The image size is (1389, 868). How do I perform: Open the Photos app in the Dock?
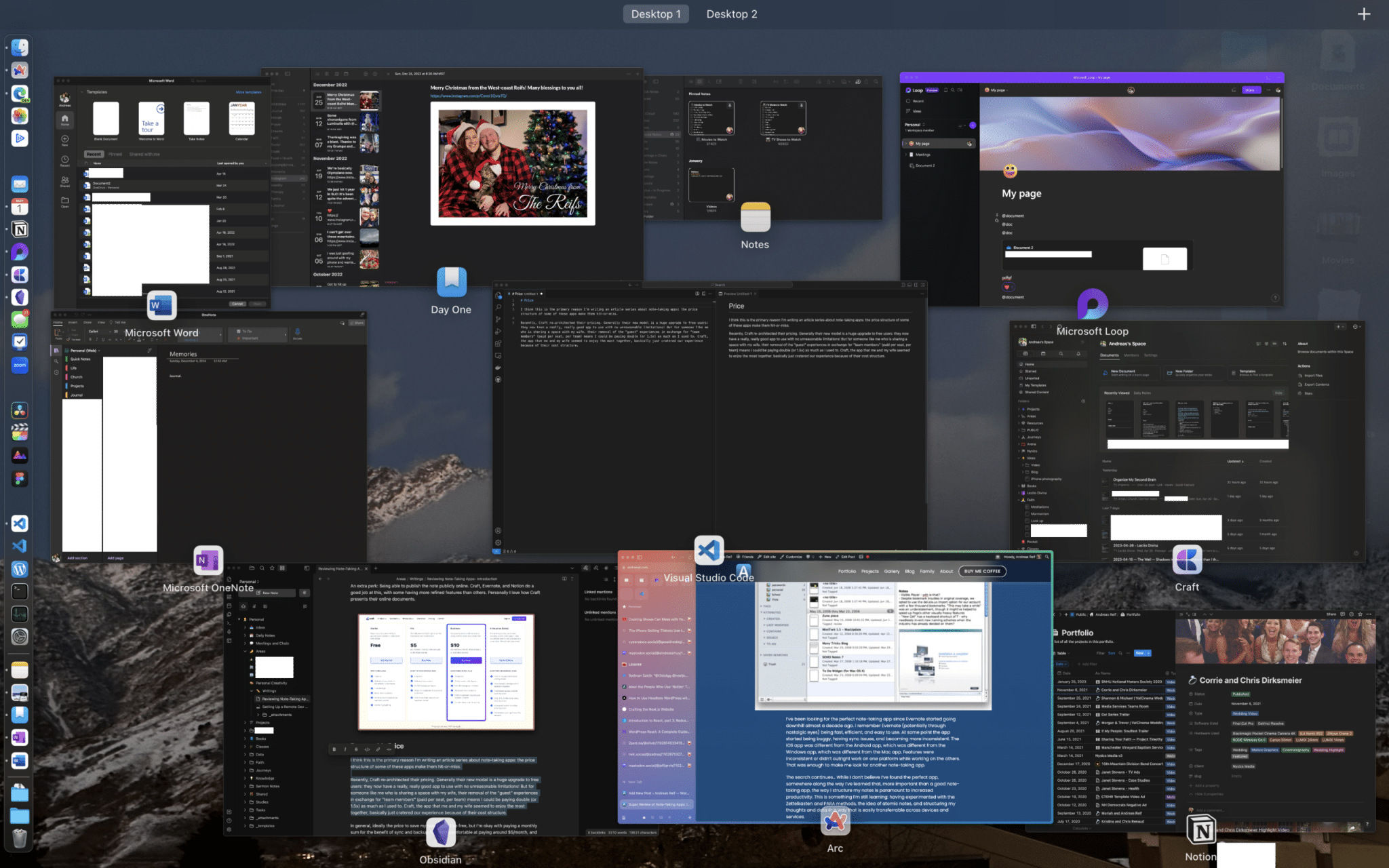(20, 116)
